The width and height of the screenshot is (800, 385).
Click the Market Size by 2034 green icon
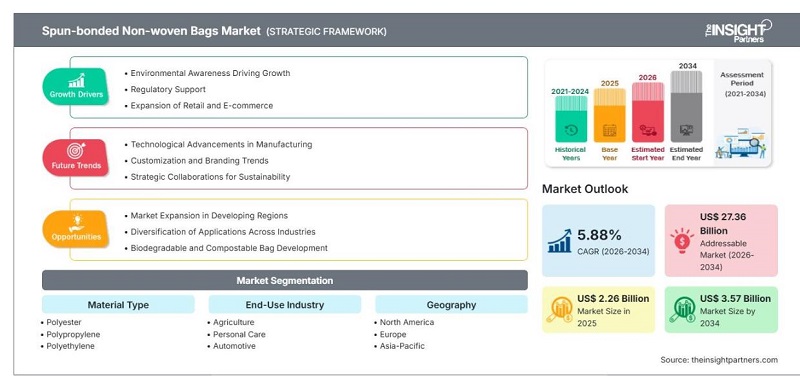(682, 309)
